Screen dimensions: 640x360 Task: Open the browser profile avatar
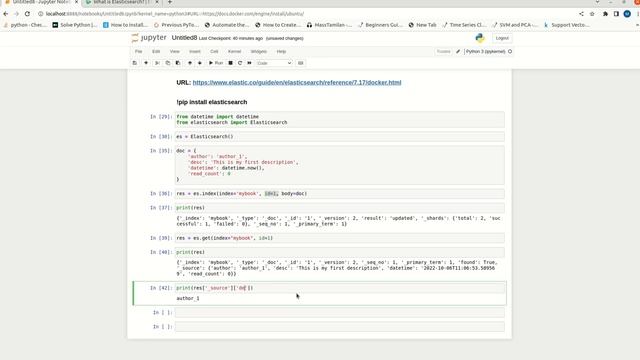pyautogui.click(x=627, y=14)
